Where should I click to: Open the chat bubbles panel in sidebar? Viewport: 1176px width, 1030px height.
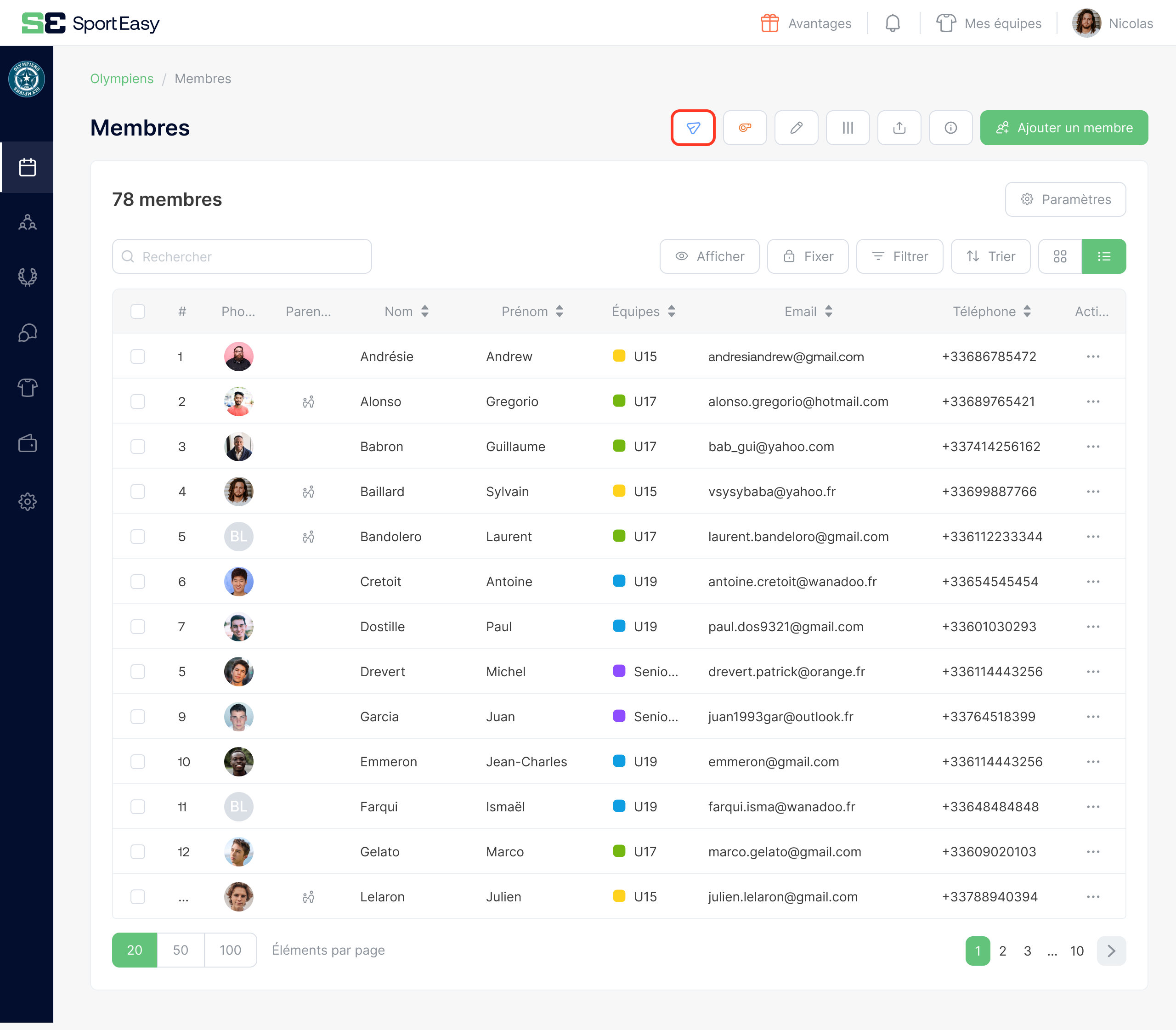pyautogui.click(x=27, y=332)
